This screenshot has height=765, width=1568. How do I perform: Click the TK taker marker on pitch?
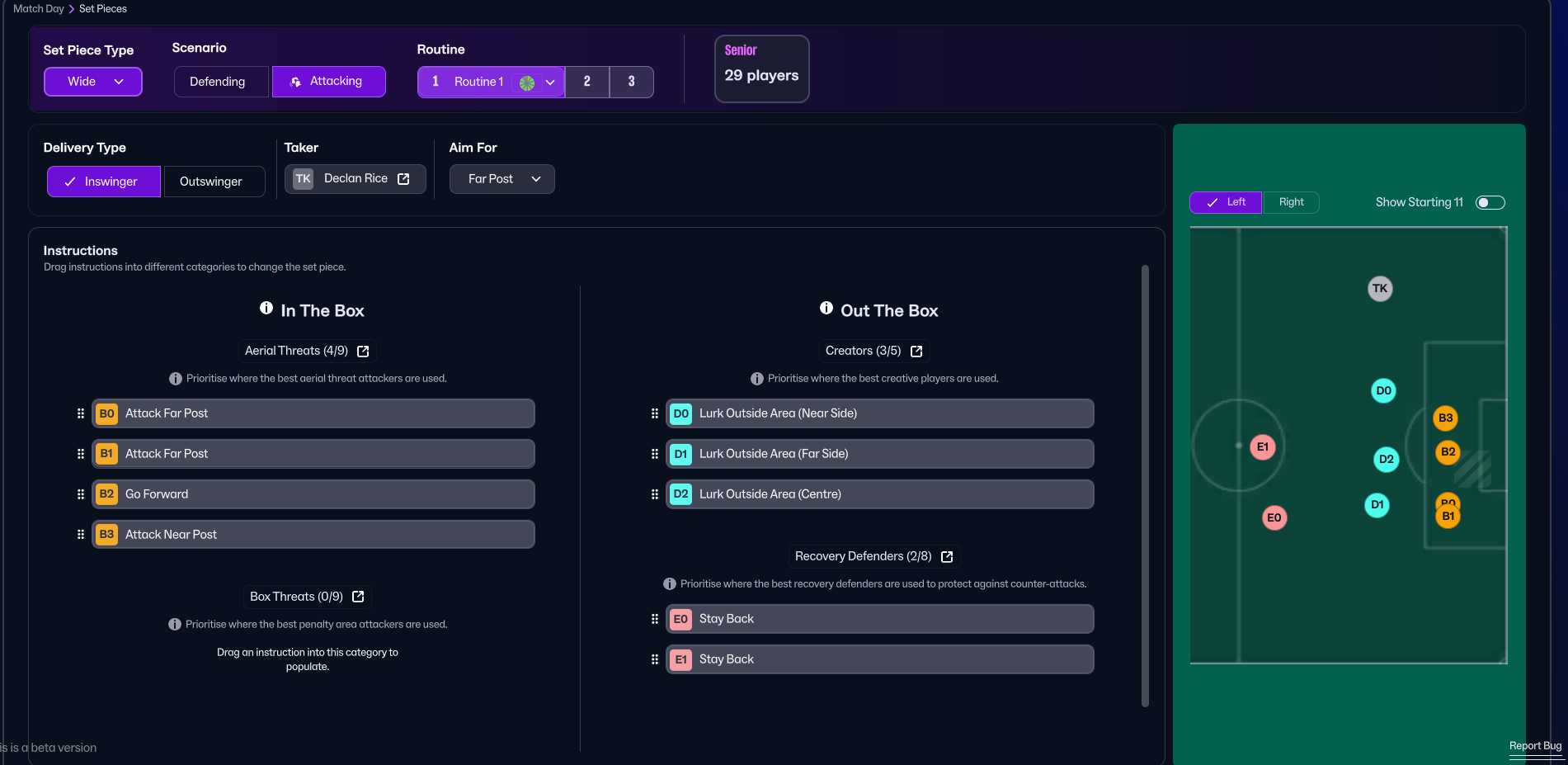1380,289
